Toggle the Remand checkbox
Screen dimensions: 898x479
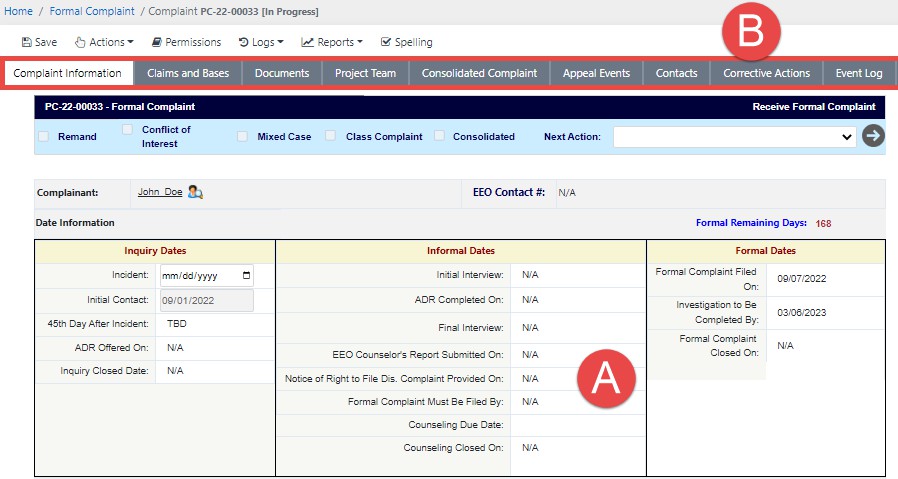pyautogui.click(x=43, y=136)
